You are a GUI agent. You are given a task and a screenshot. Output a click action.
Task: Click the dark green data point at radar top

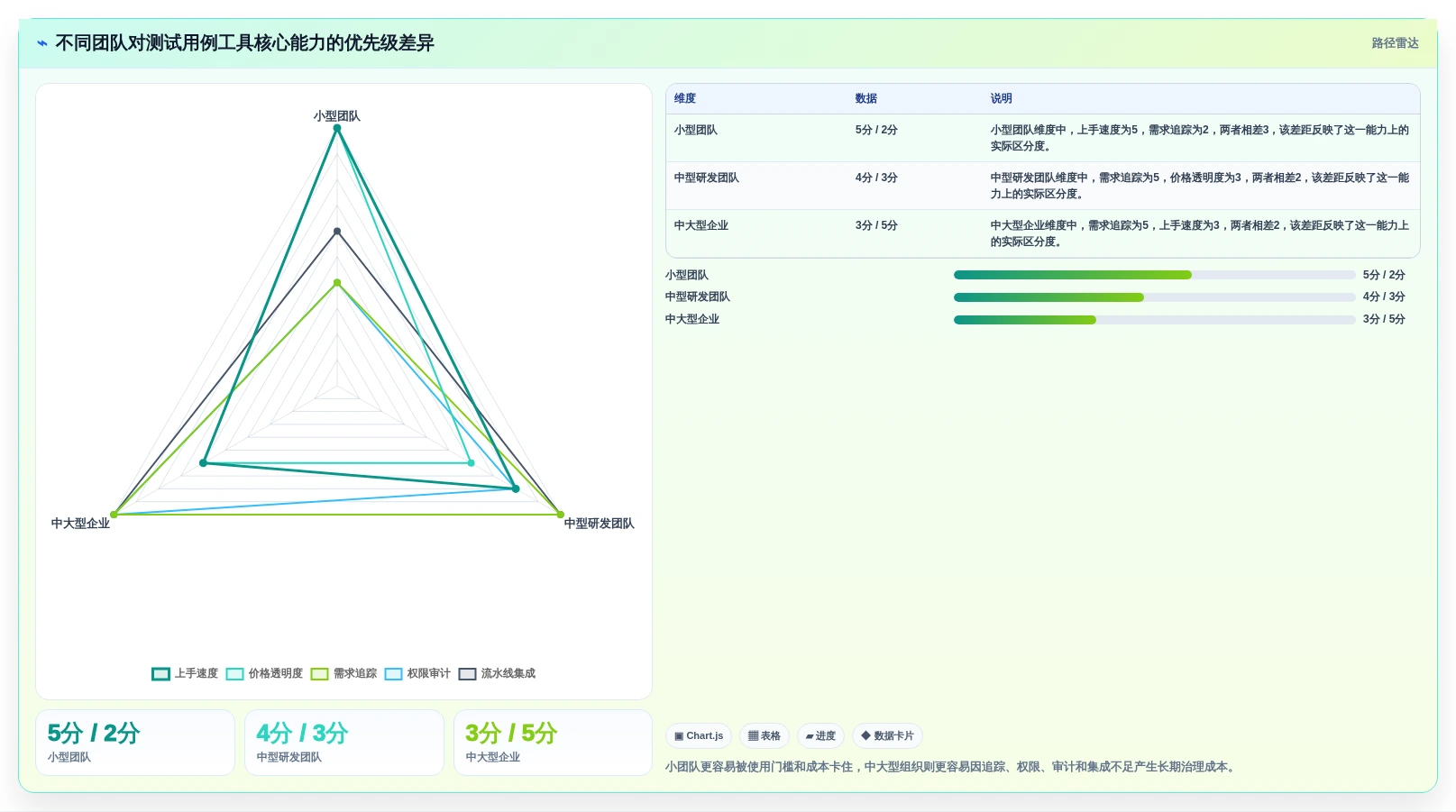[x=337, y=128]
